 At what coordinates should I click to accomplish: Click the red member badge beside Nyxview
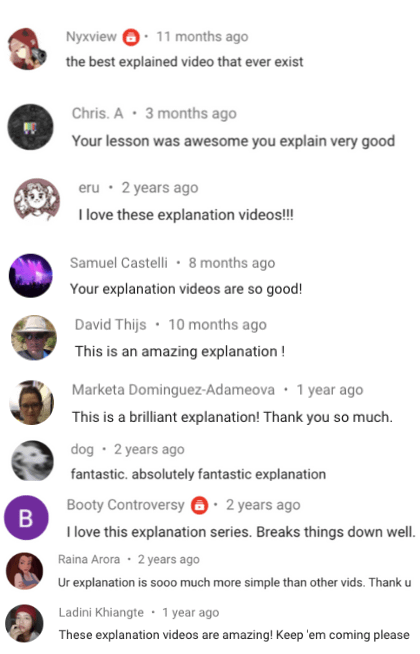(131, 37)
